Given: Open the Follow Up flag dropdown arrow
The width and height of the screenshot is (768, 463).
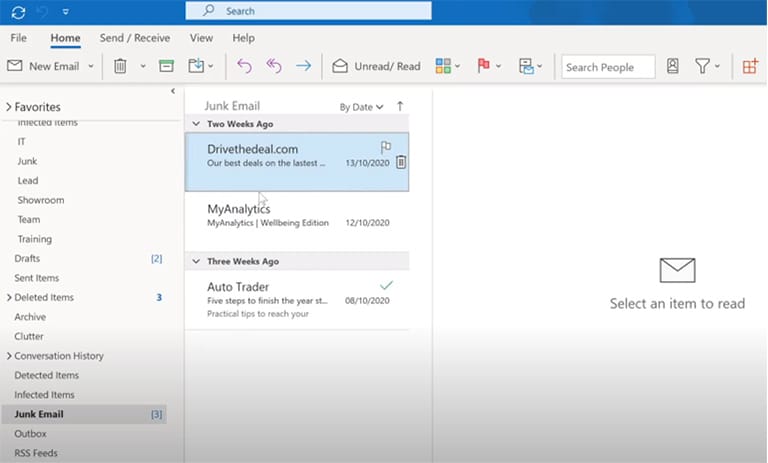Looking at the screenshot, I should point(498,66).
